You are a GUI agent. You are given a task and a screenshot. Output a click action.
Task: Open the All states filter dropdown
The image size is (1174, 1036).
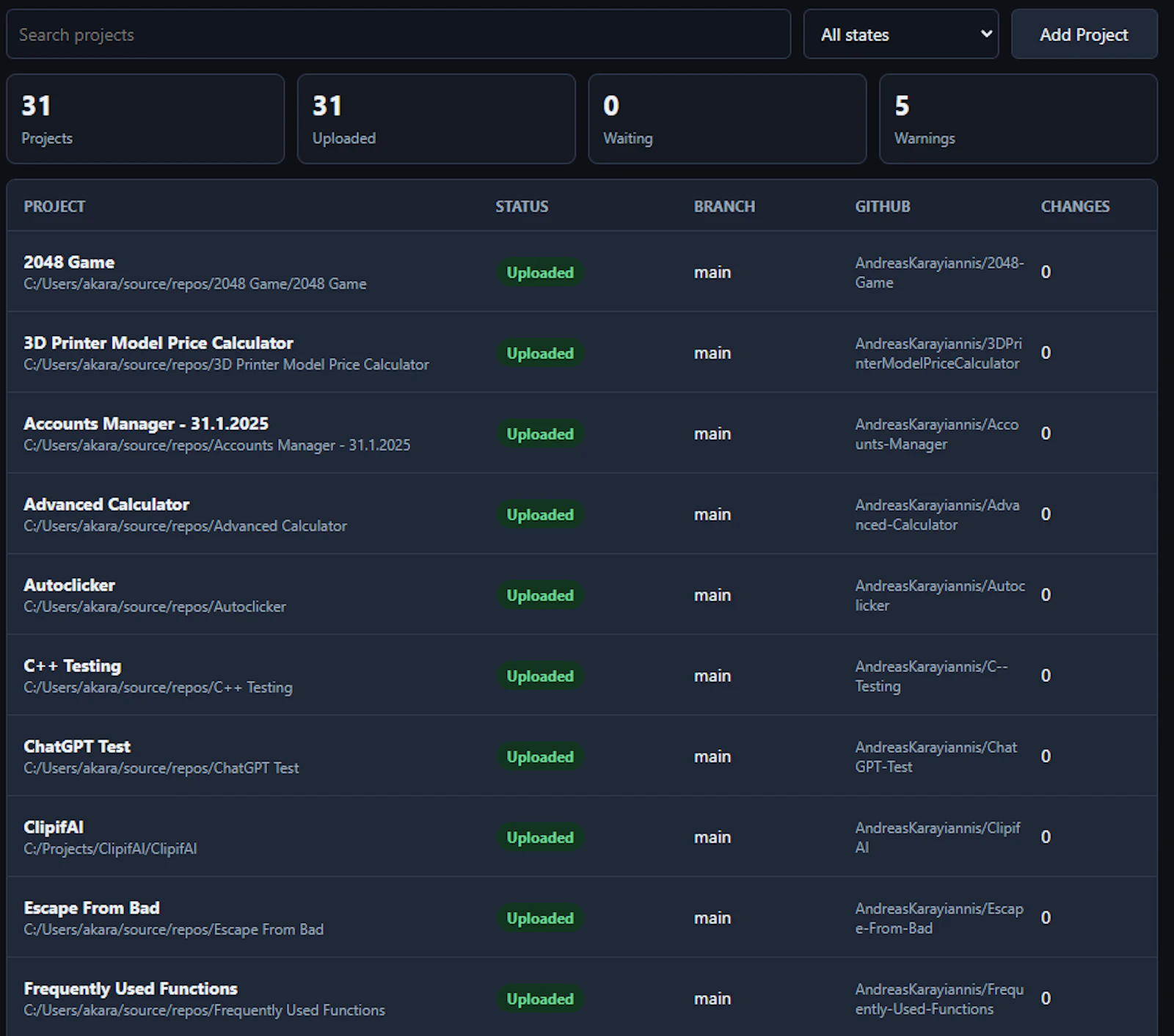900,34
